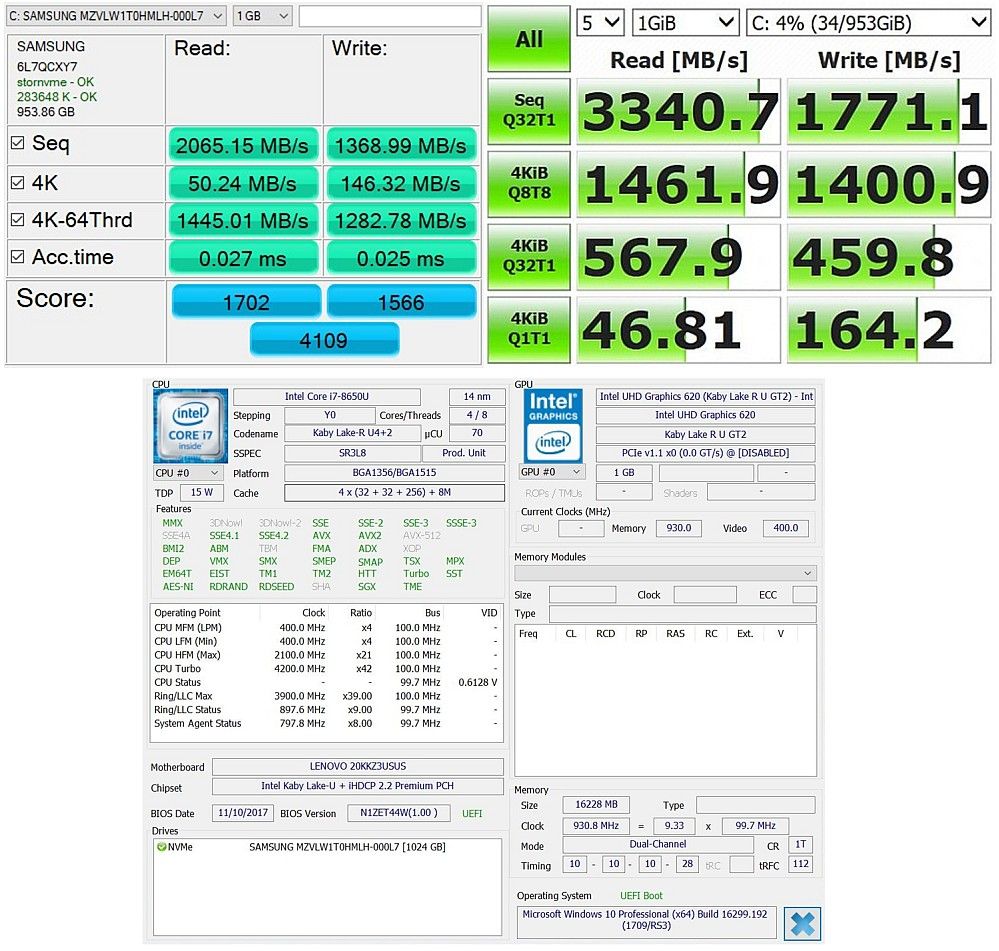
Task: Open the 1GiB test size dropdown in CrystalDiskMark
Action: pyautogui.click(x=686, y=23)
